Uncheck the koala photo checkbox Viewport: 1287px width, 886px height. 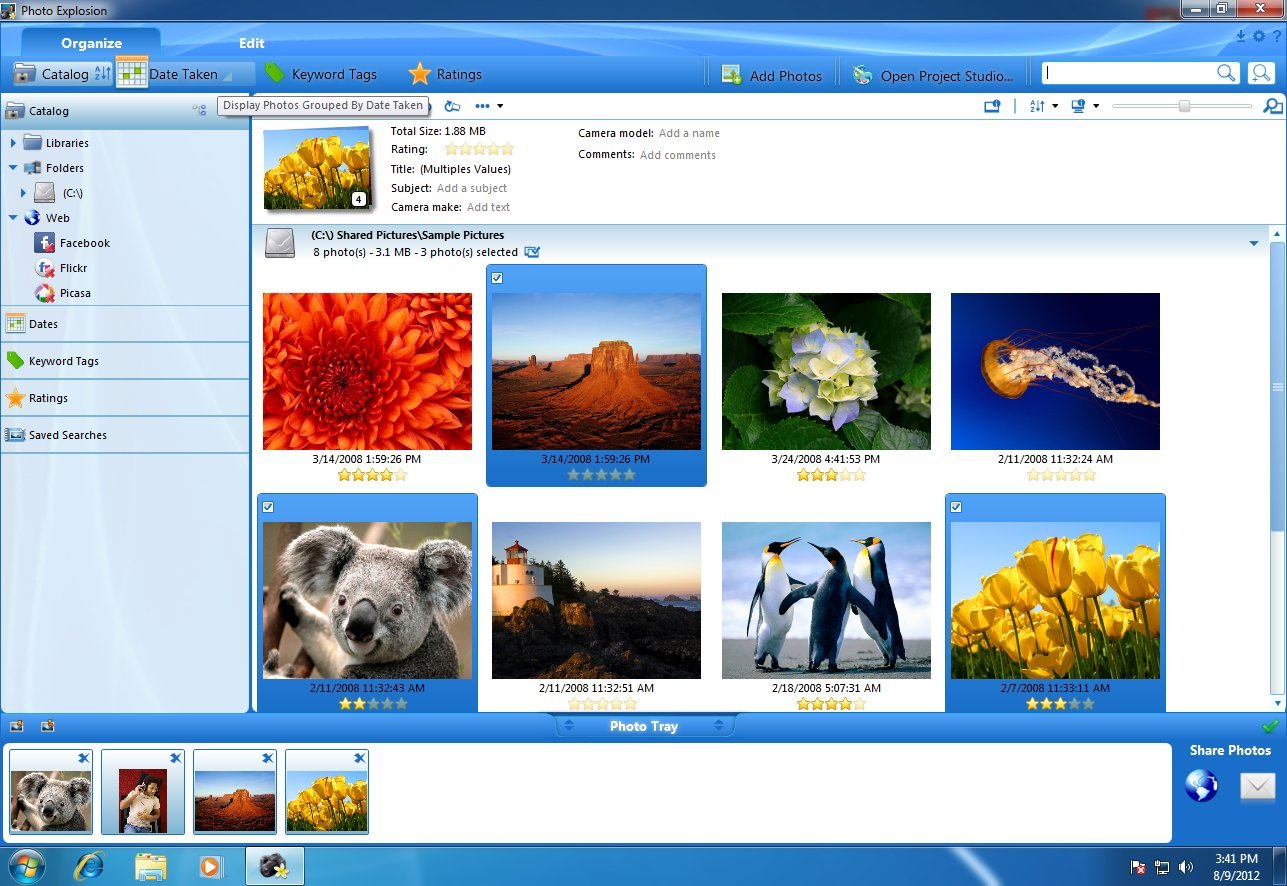268,507
